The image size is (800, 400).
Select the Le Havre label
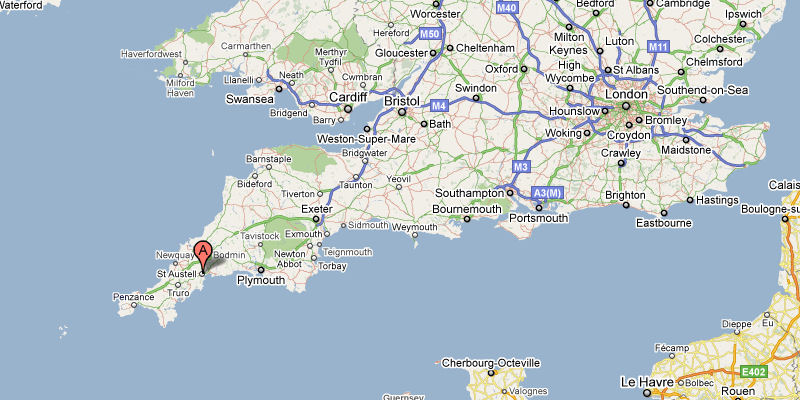[x=644, y=382]
